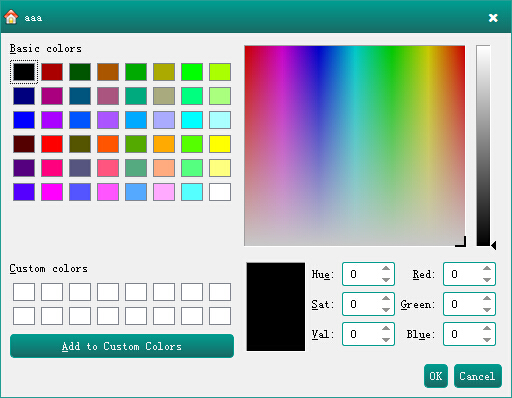The image size is (512, 398).
Task: Increase the Hue value with up arrow
Action: [386, 268]
